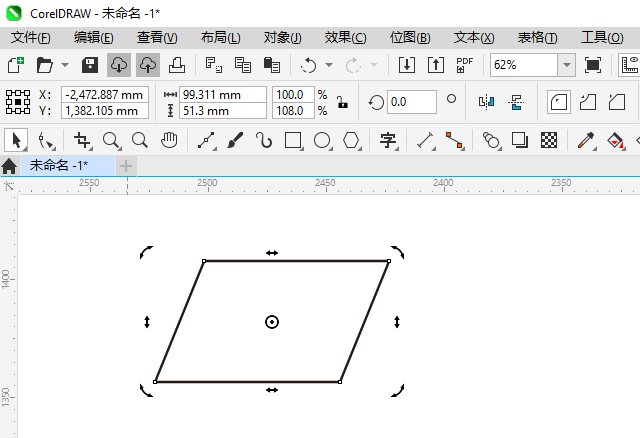The width and height of the screenshot is (640, 438).
Task: Select the Round corner option
Action: pos(559,102)
